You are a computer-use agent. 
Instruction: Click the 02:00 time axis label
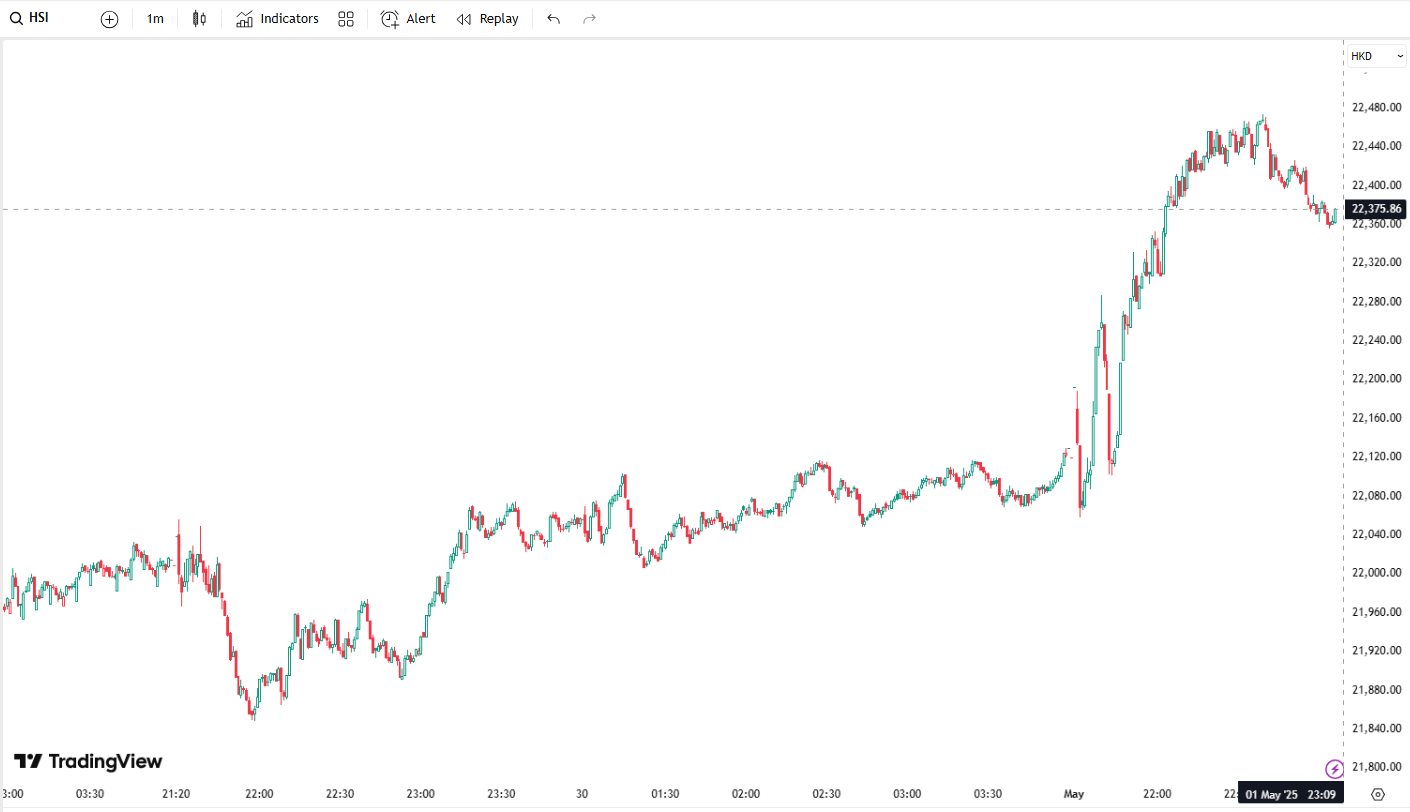pos(746,794)
